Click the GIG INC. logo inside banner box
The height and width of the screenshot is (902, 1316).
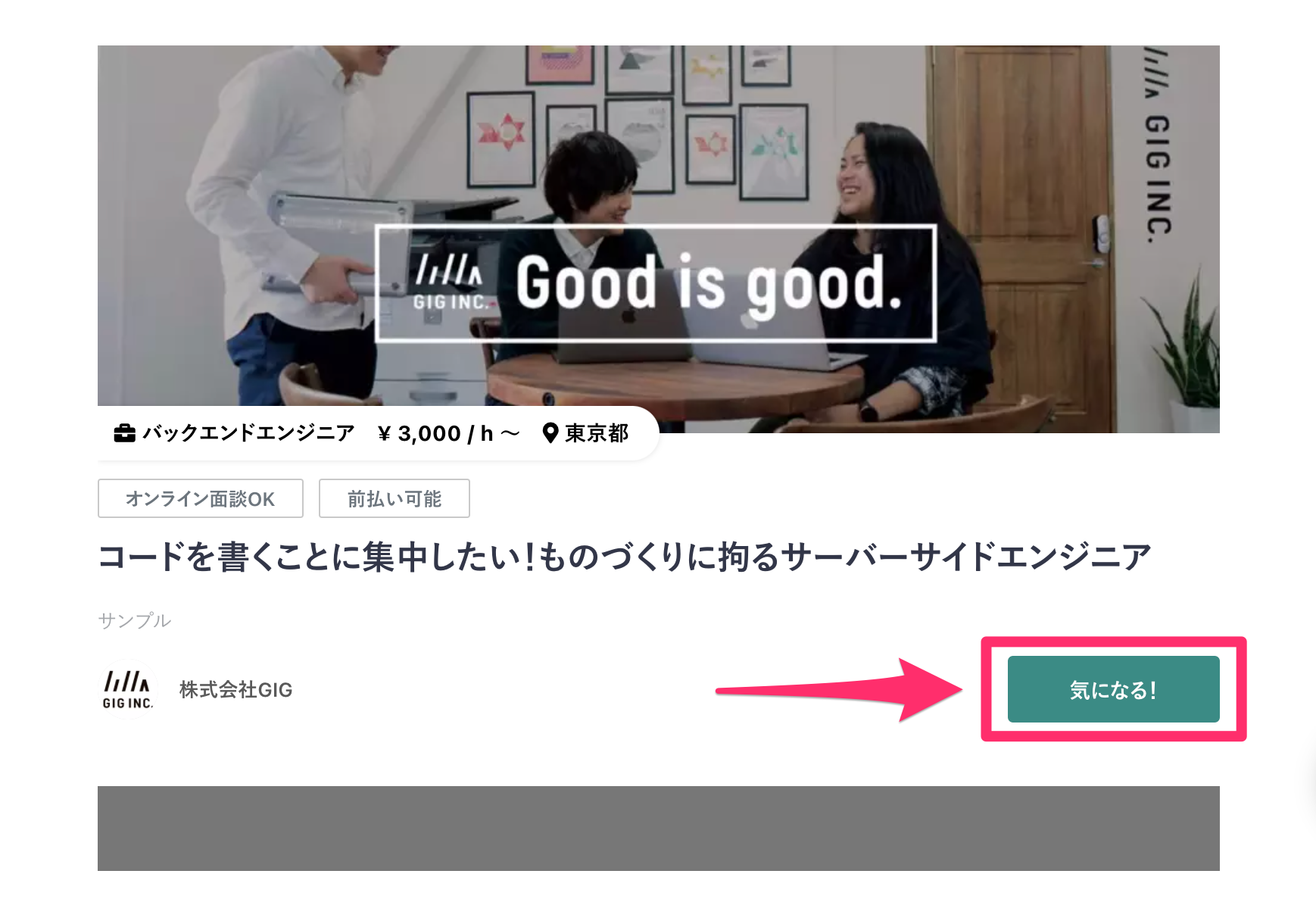(x=449, y=283)
